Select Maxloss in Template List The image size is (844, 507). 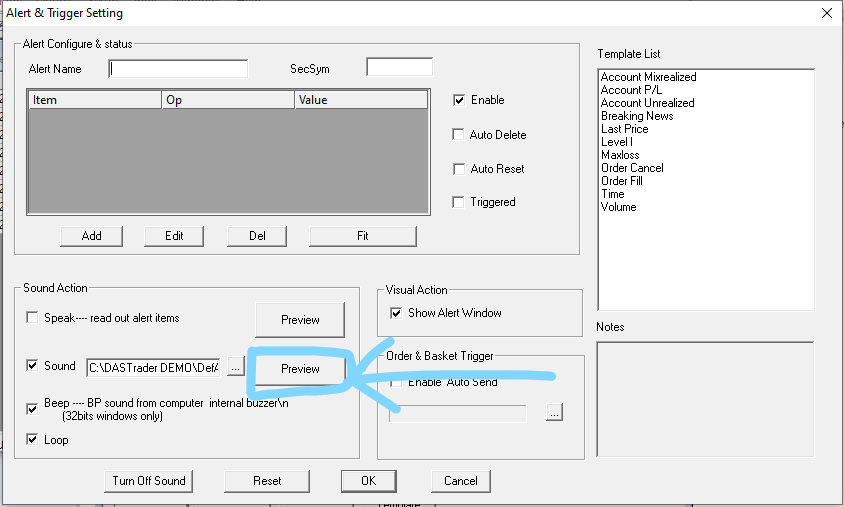click(x=620, y=155)
